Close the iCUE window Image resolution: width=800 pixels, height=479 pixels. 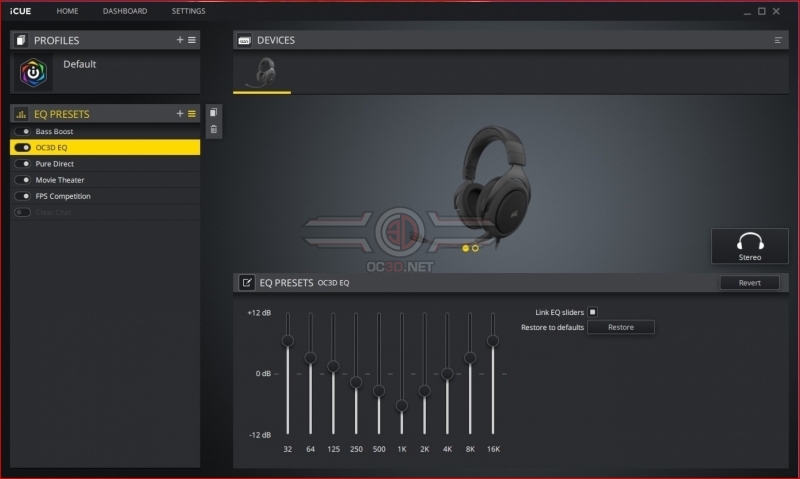coord(776,11)
